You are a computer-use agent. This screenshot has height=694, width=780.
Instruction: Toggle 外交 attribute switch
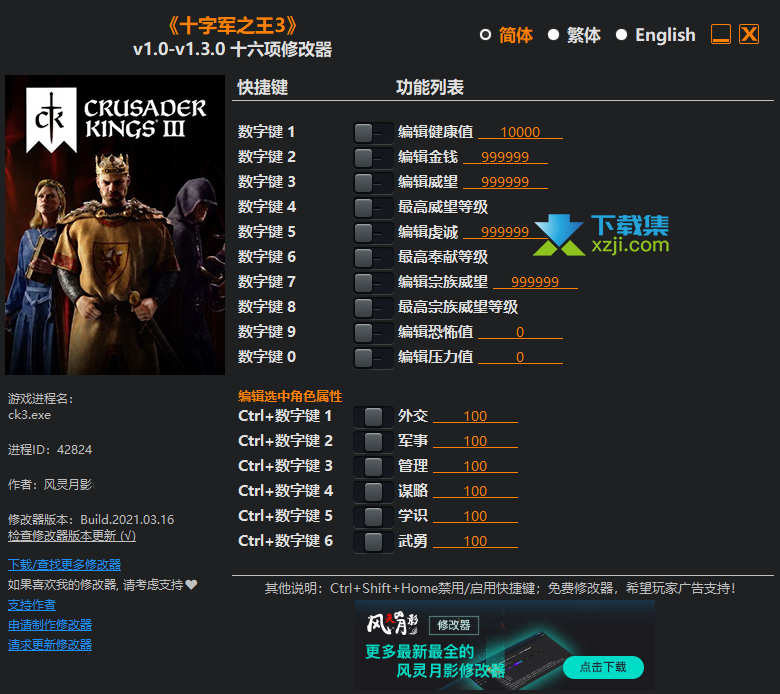pyautogui.click(x=373, y=417)
